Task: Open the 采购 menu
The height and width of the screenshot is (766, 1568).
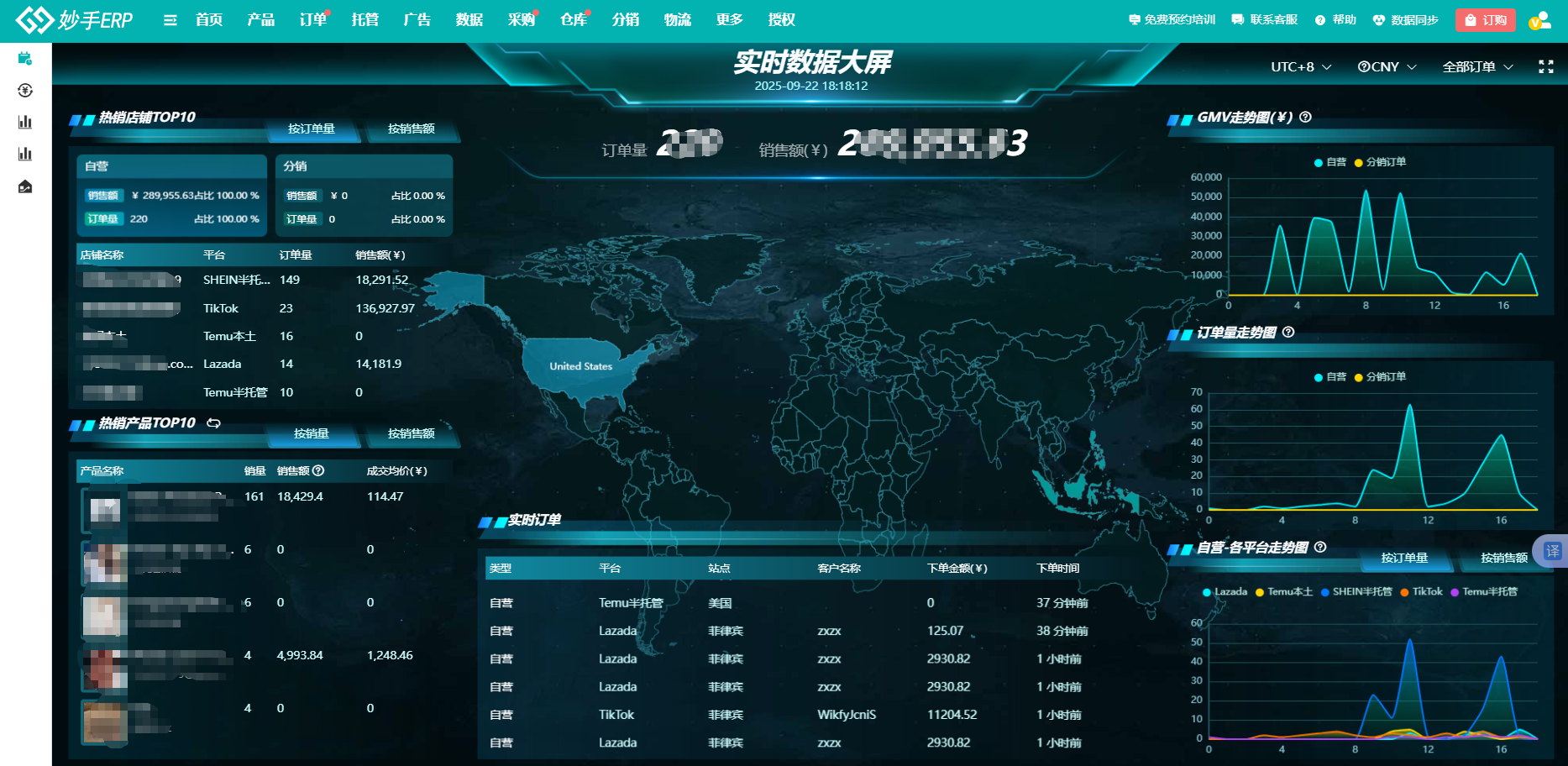Action: click(522, 20)
